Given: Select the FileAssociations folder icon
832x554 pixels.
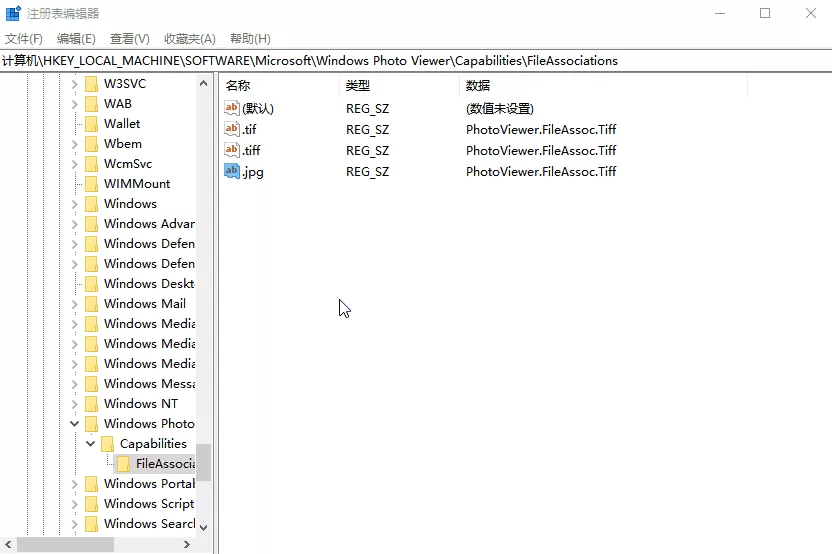Looking at the screenshot, I should 124,464.
